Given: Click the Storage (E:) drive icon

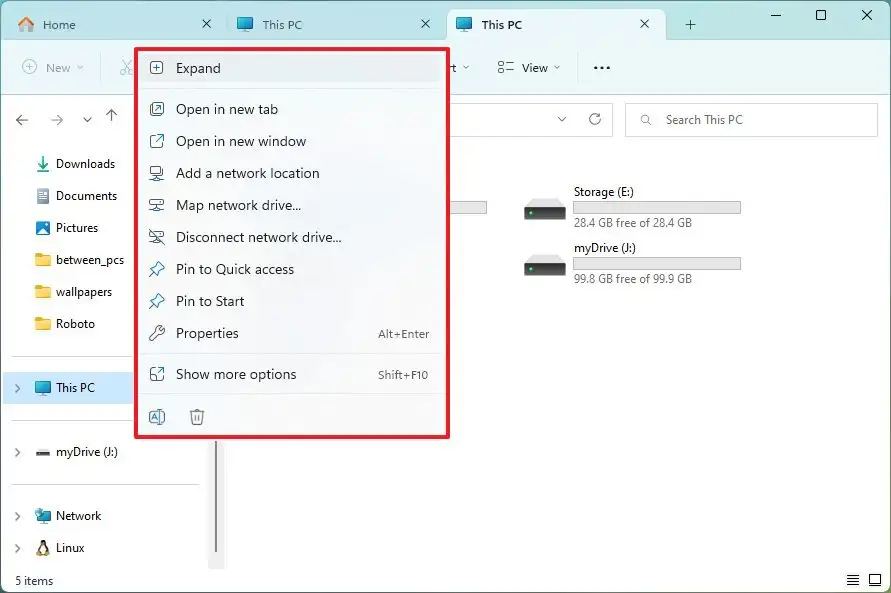Looking at the screenshot, I should coord(545,209).
